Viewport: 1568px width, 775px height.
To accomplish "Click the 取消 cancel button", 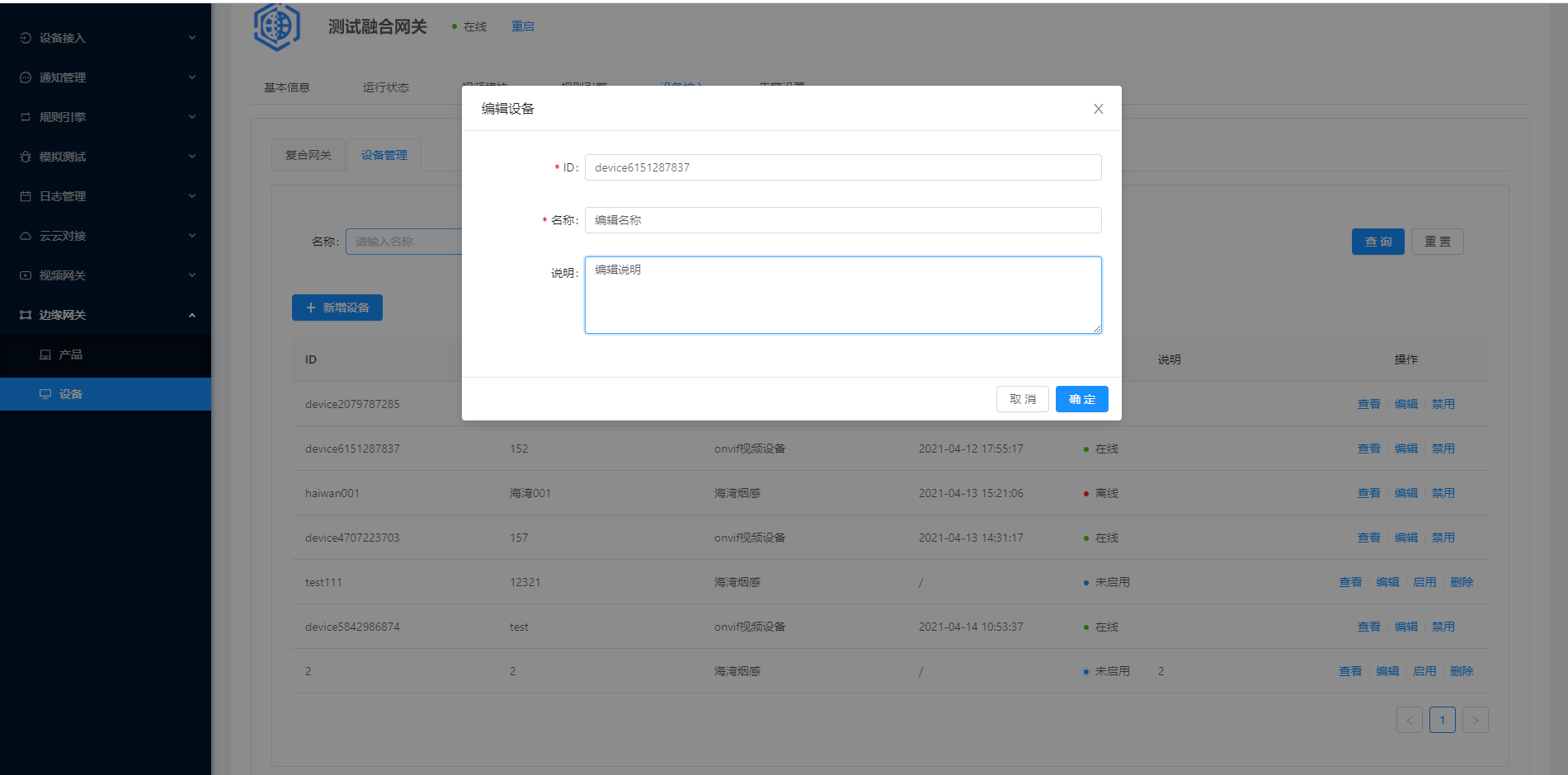I will (x=1022, y=399).
